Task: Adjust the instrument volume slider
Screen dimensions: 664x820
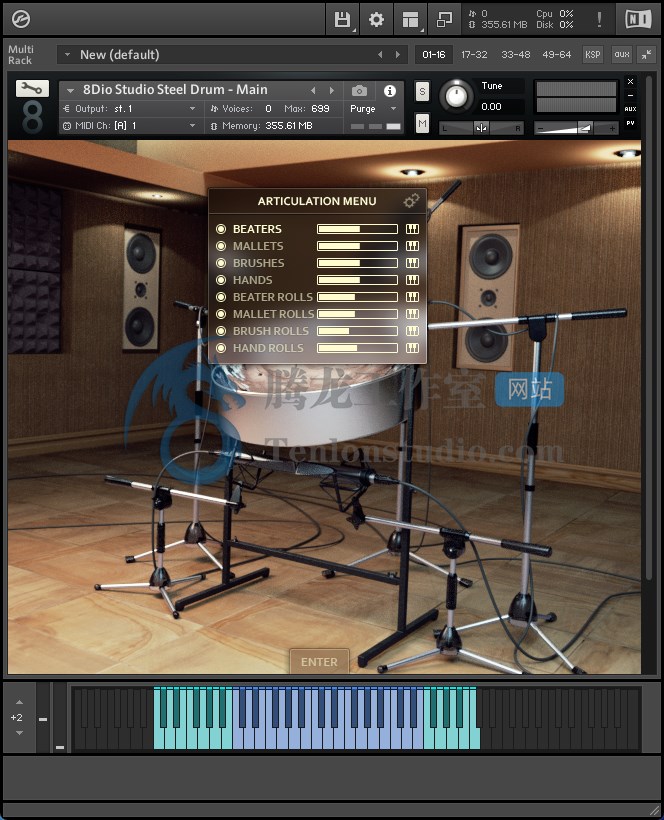Action: tap(576, 128)
